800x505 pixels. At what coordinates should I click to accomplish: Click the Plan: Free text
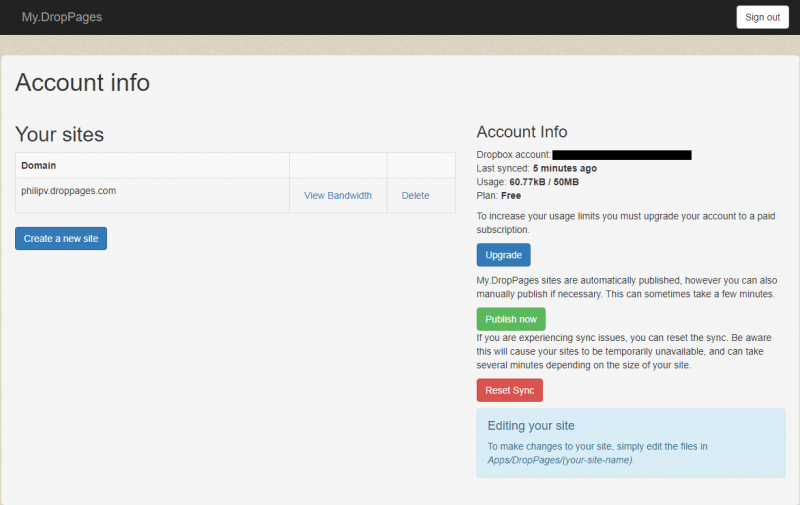[x=499, y=196]
